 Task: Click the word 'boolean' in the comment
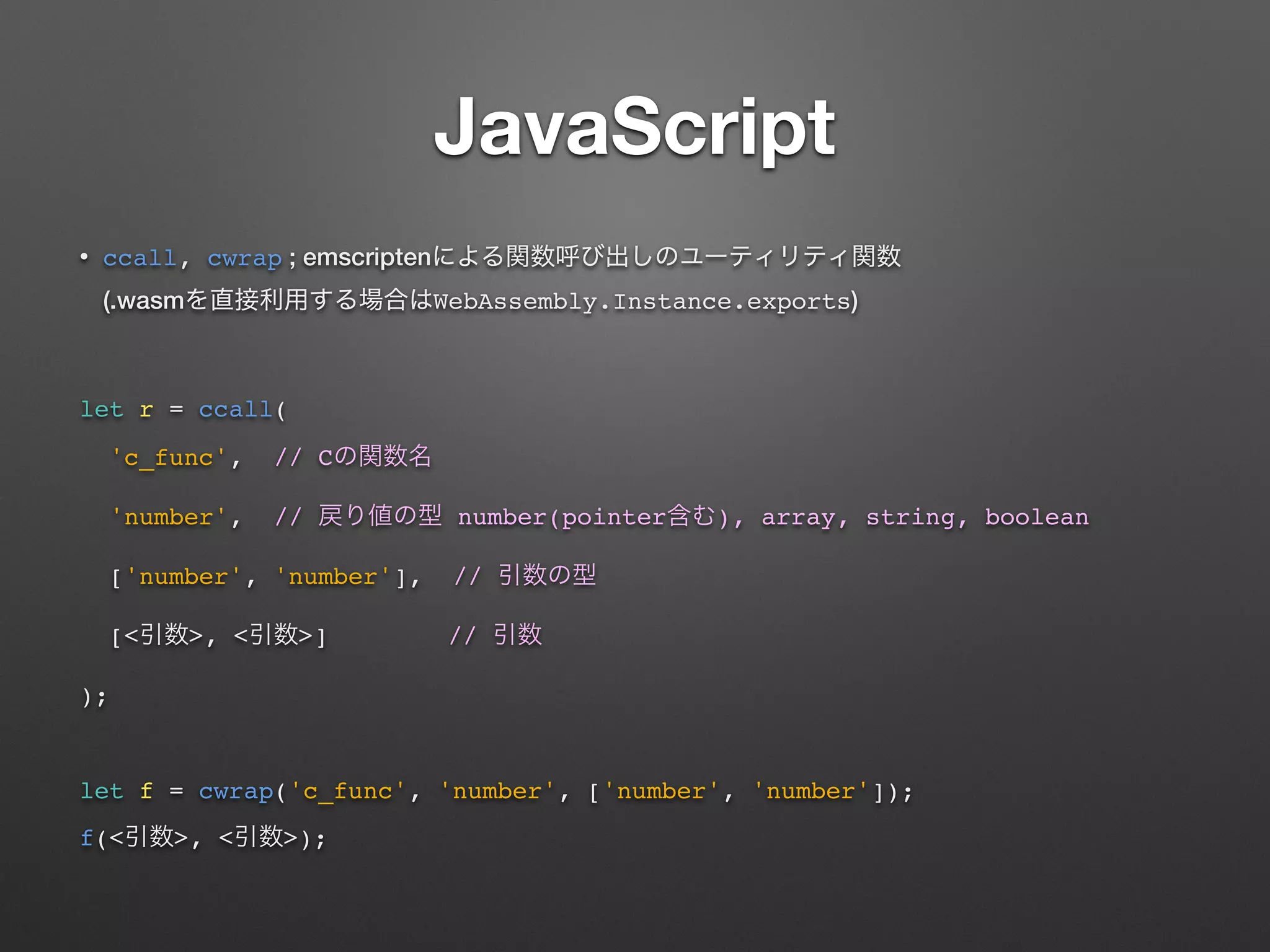pos(1037,517)
